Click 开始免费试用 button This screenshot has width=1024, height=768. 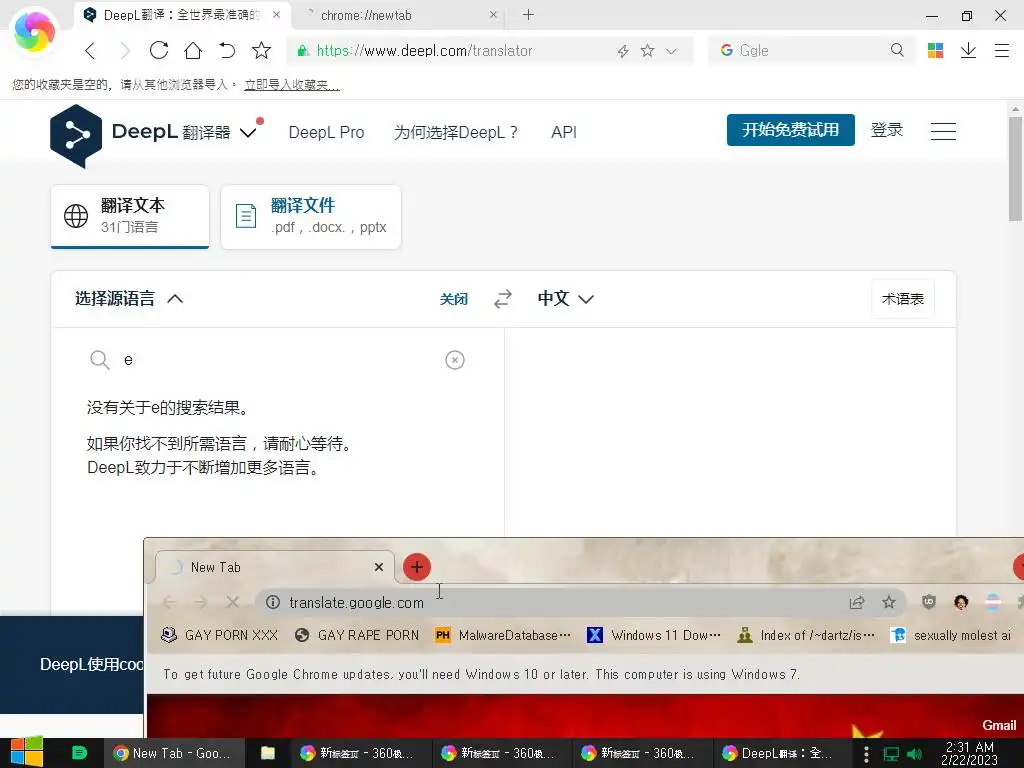point(790,130)
